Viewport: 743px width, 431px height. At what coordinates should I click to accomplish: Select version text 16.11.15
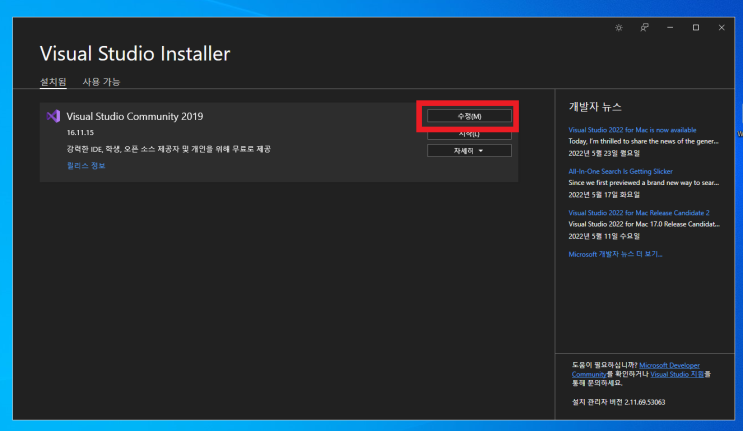pyautogui.click(x=80, y=133)
